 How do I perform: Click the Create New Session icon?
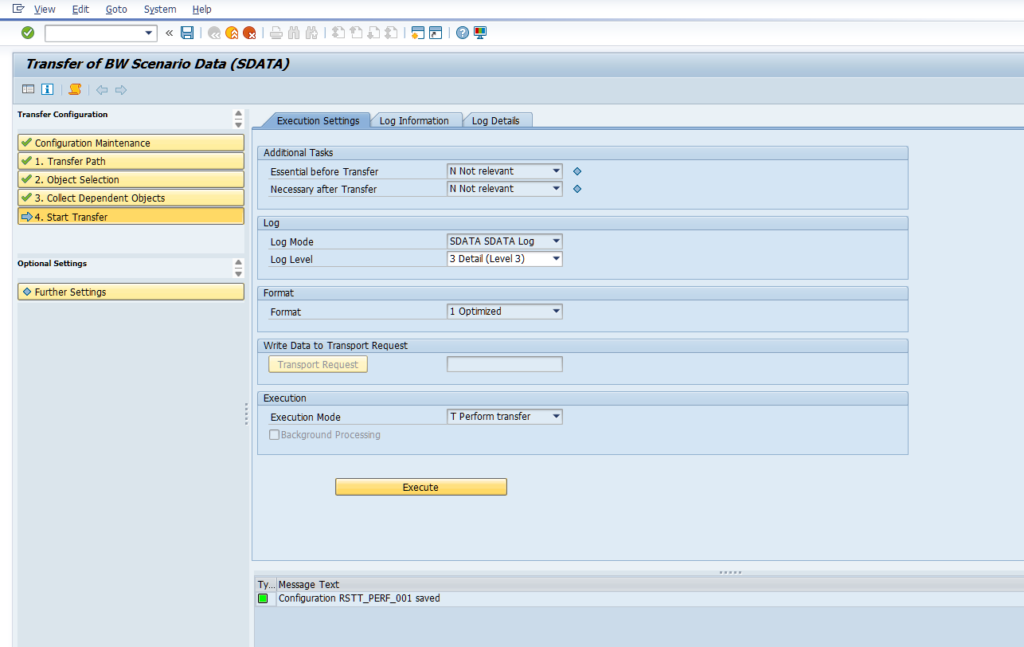click(418, 33)
